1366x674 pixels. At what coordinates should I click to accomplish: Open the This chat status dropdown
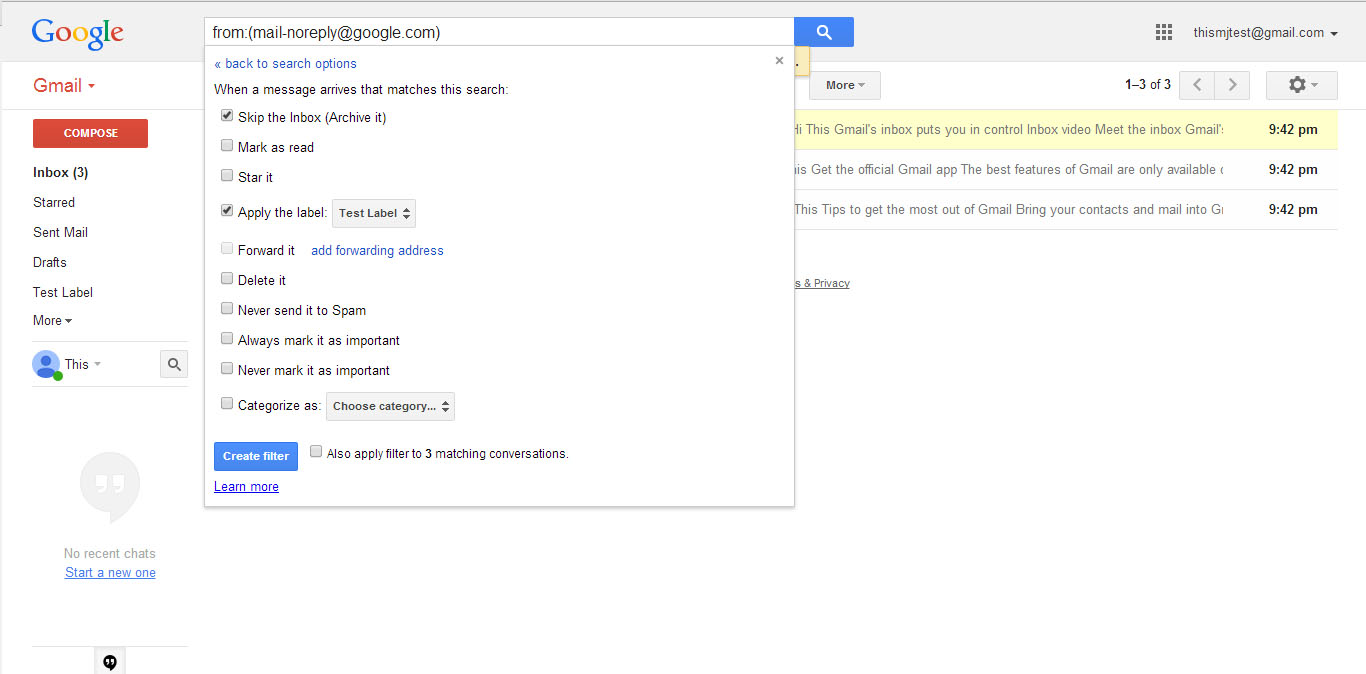tap(83, 364)
